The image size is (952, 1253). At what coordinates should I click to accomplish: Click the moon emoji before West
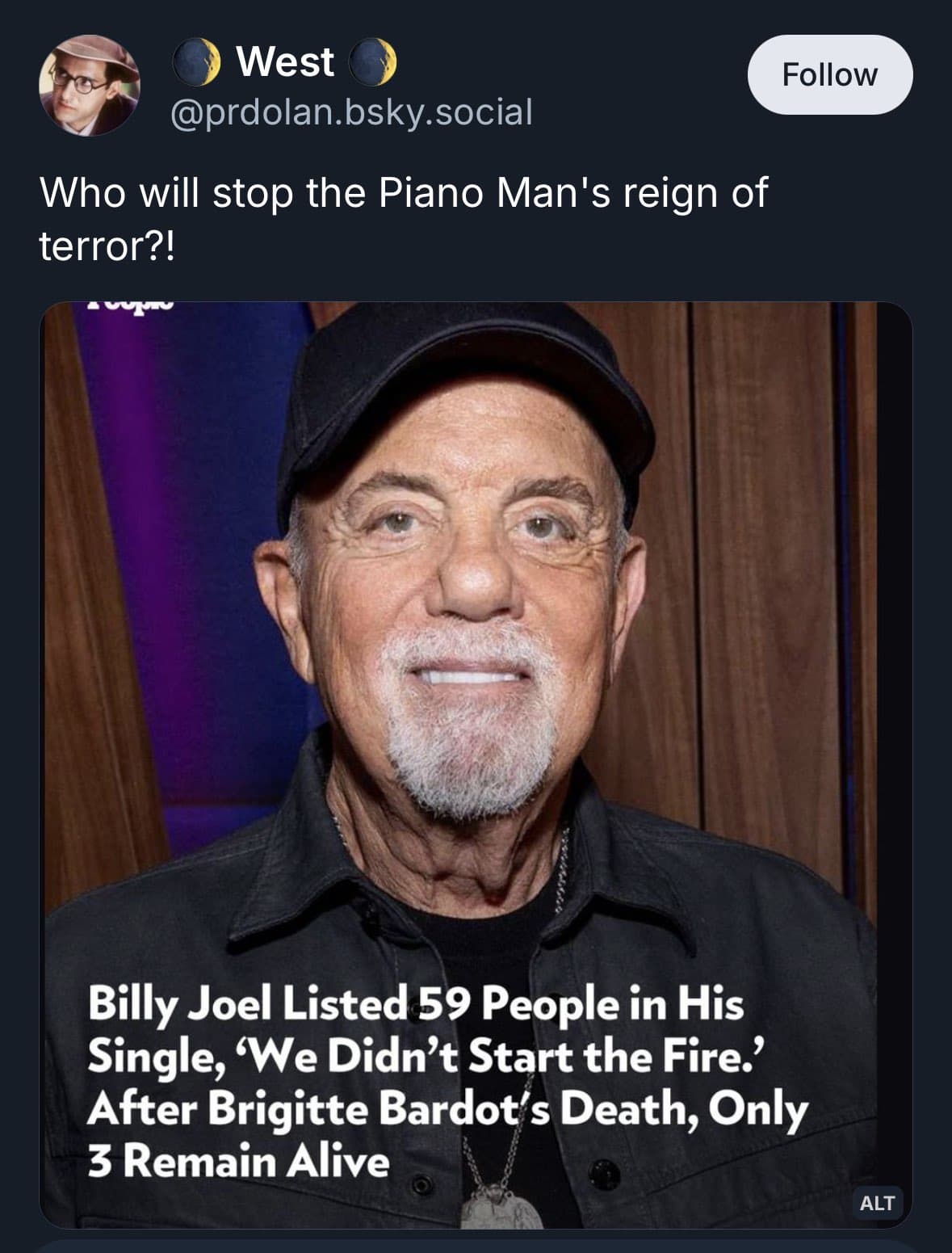(198, 62)
